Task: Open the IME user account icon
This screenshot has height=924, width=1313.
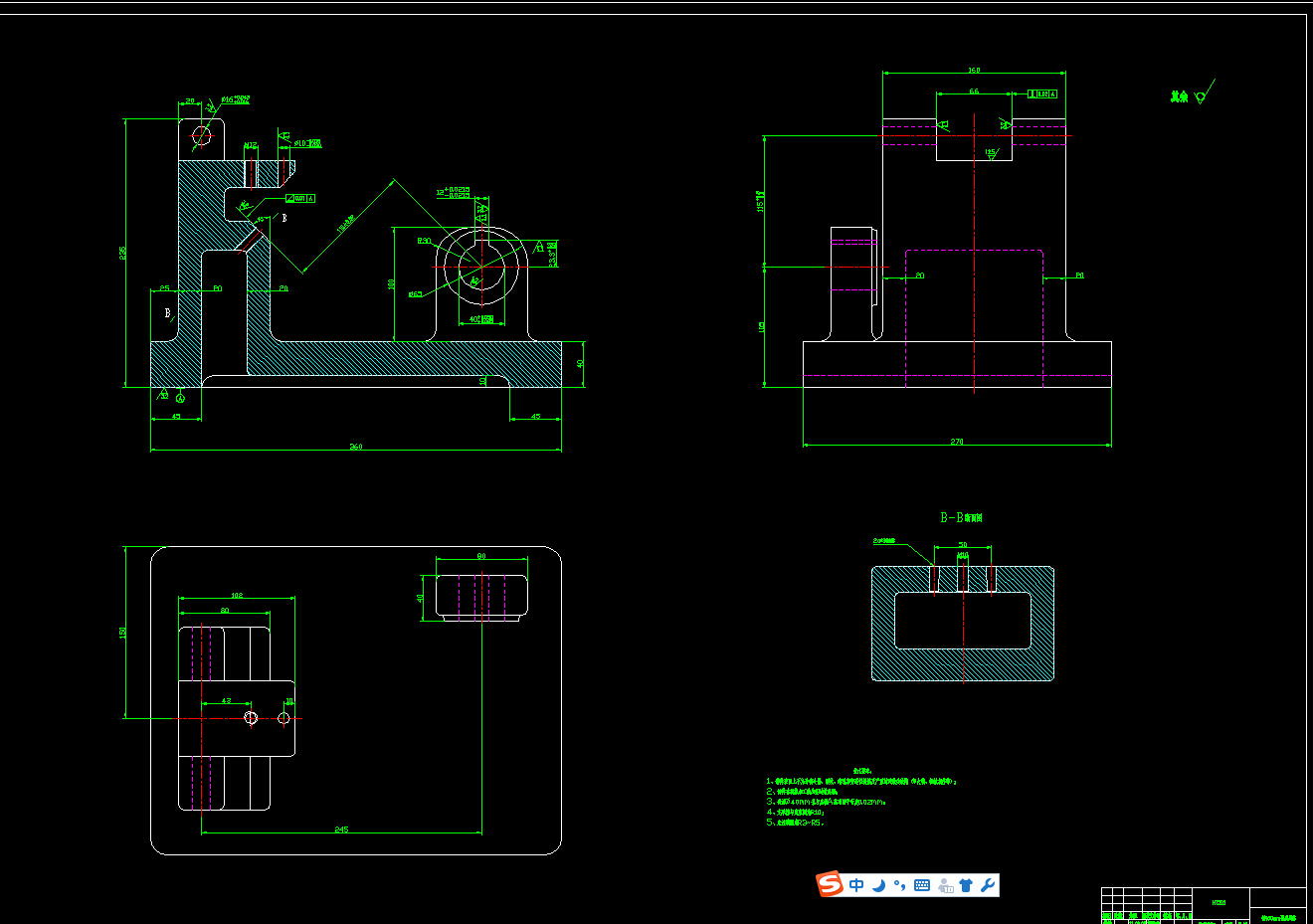Action: 945,885
